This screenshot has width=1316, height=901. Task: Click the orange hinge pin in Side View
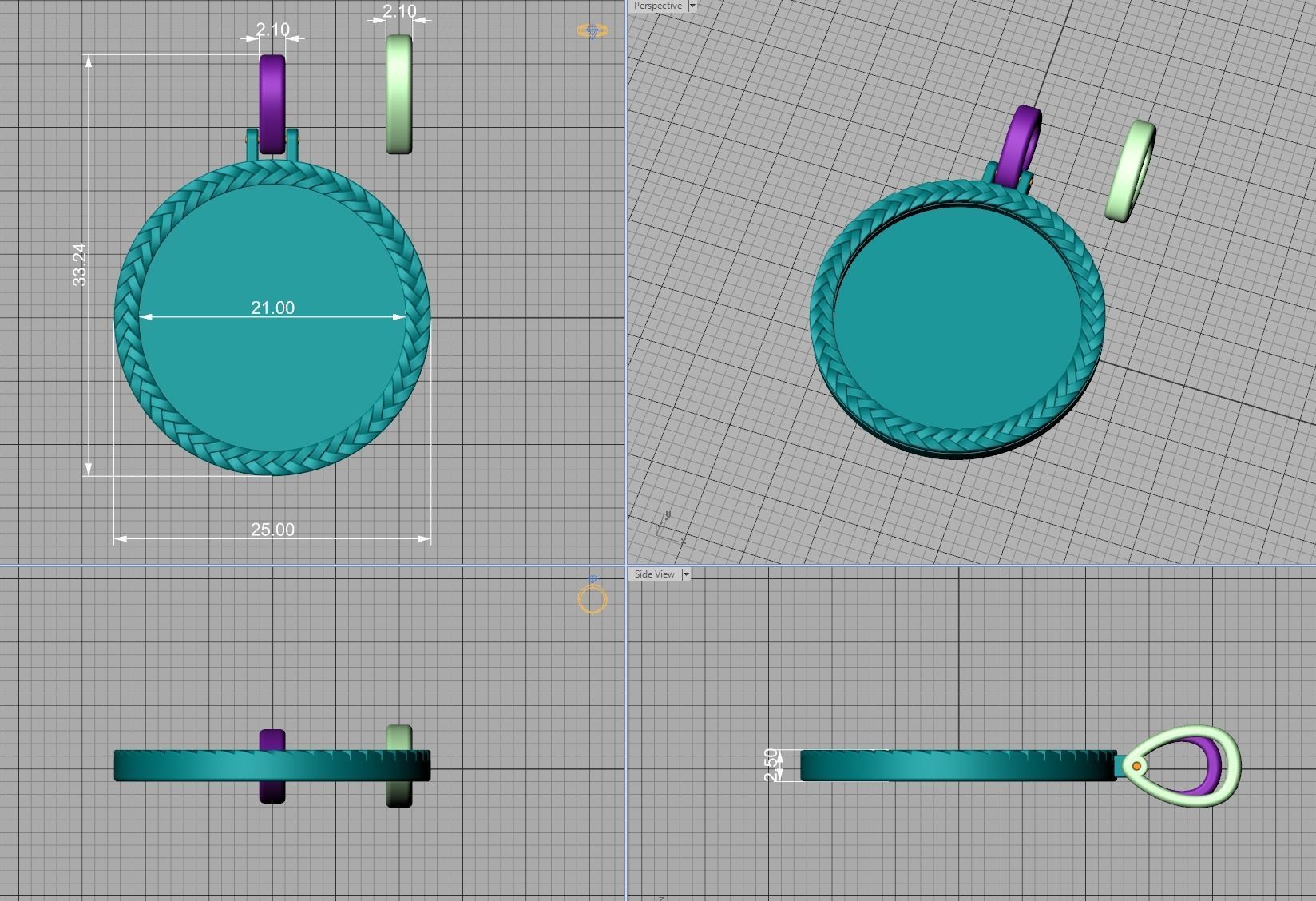coord(1136,766)
